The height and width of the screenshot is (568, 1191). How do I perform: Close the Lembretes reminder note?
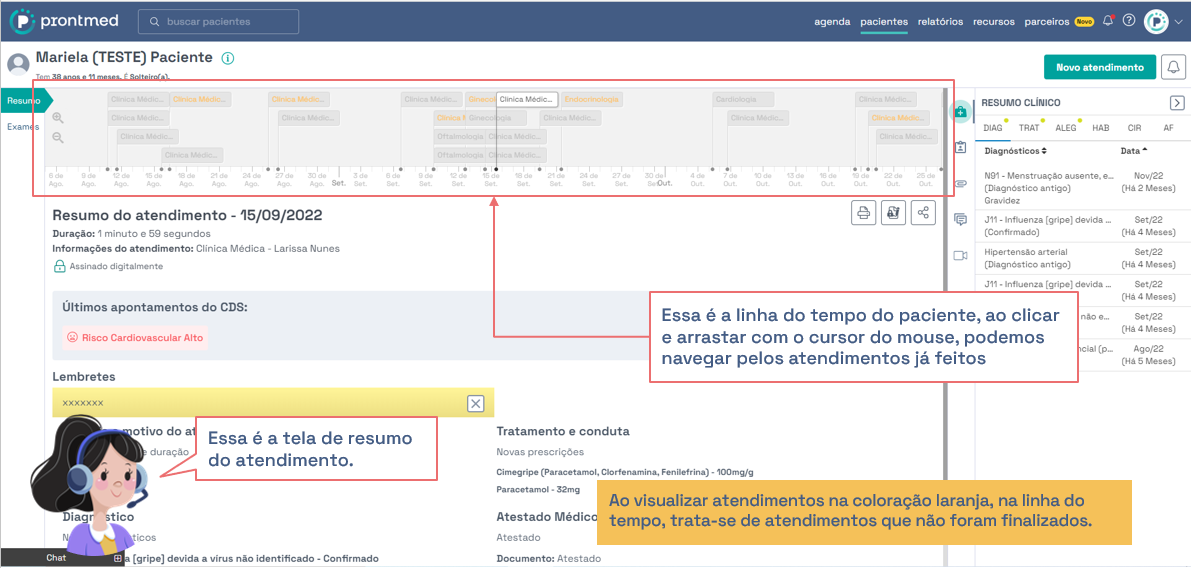(475, 403)
